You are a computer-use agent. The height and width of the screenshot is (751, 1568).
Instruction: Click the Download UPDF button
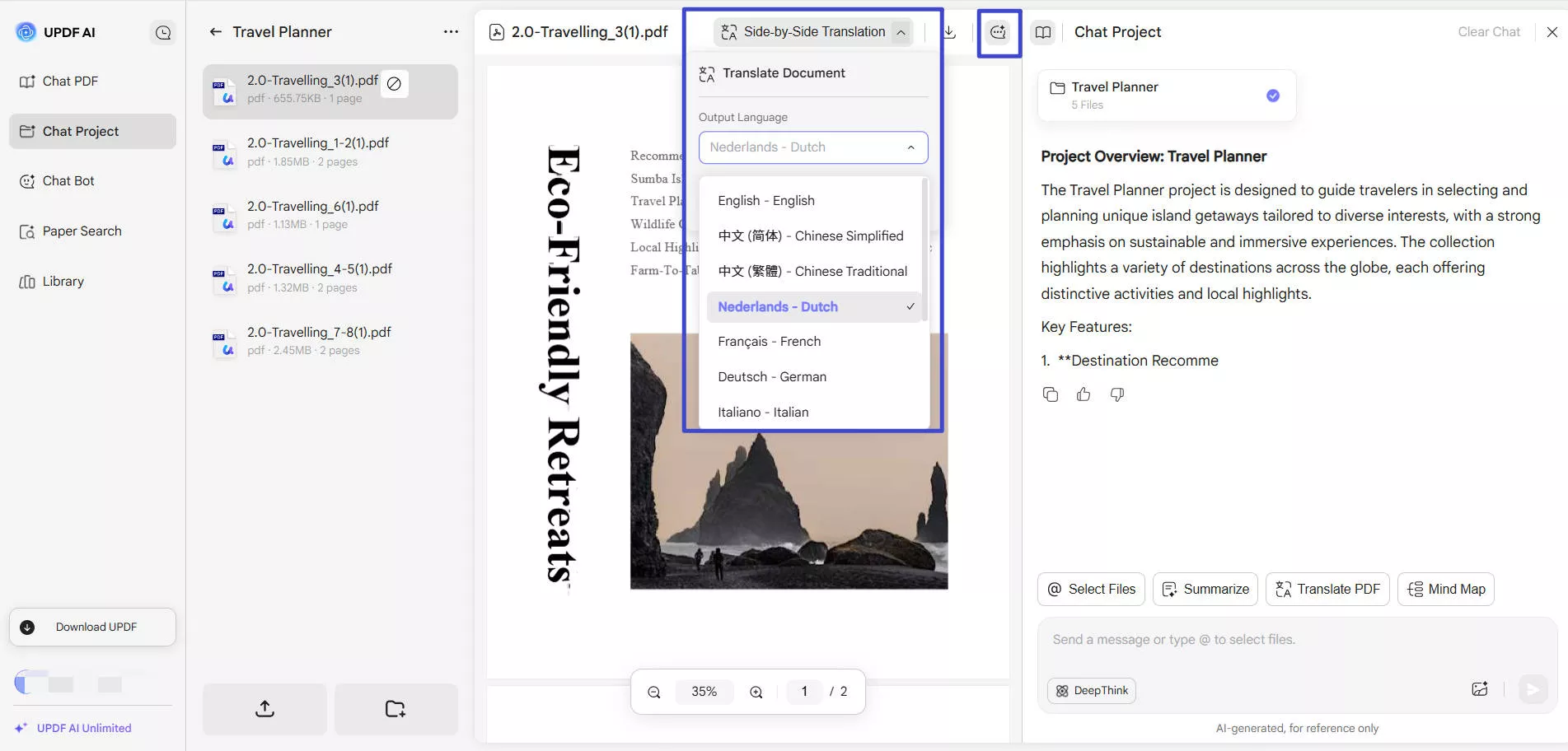92,627
